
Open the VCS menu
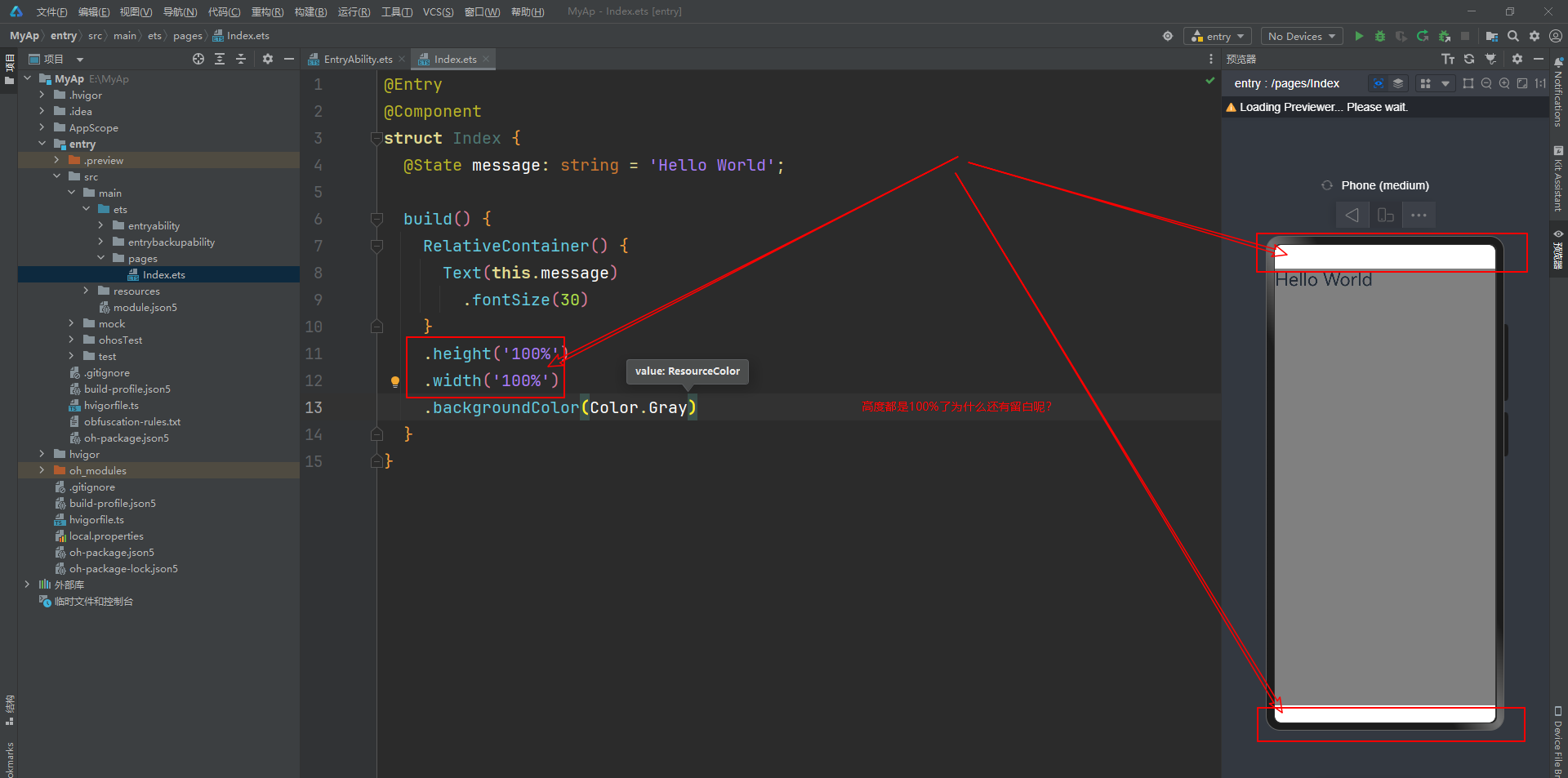[438, 11]
